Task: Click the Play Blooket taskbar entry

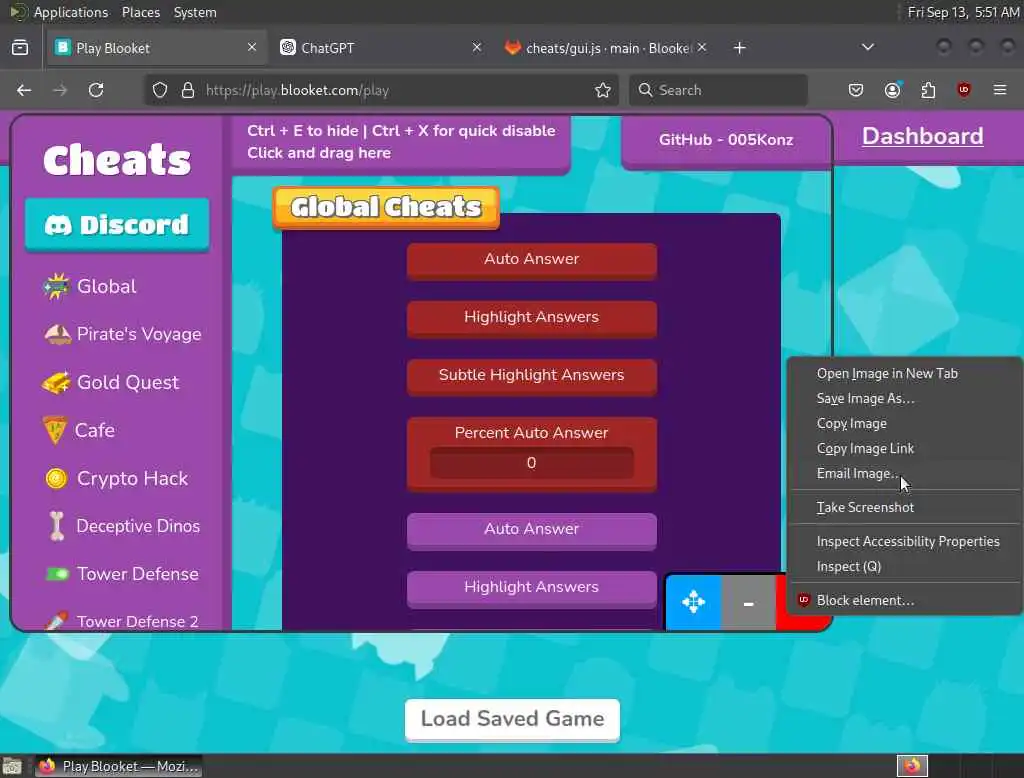Action: coord(118,766)
